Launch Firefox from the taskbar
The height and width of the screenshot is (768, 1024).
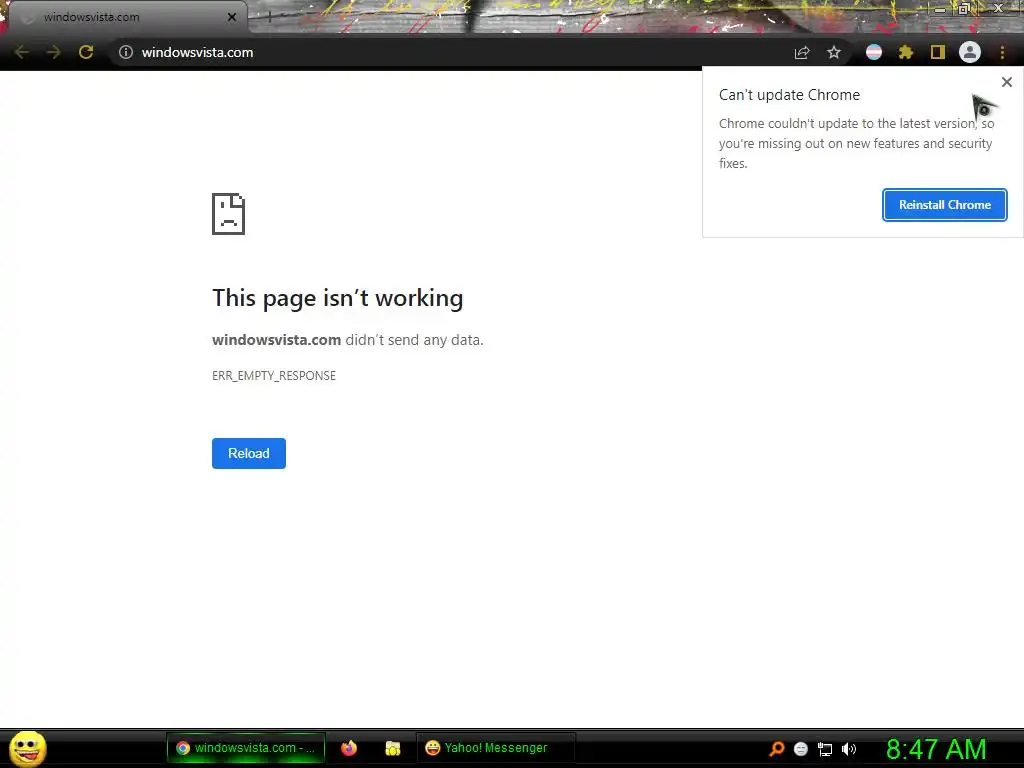pos(349,748)
